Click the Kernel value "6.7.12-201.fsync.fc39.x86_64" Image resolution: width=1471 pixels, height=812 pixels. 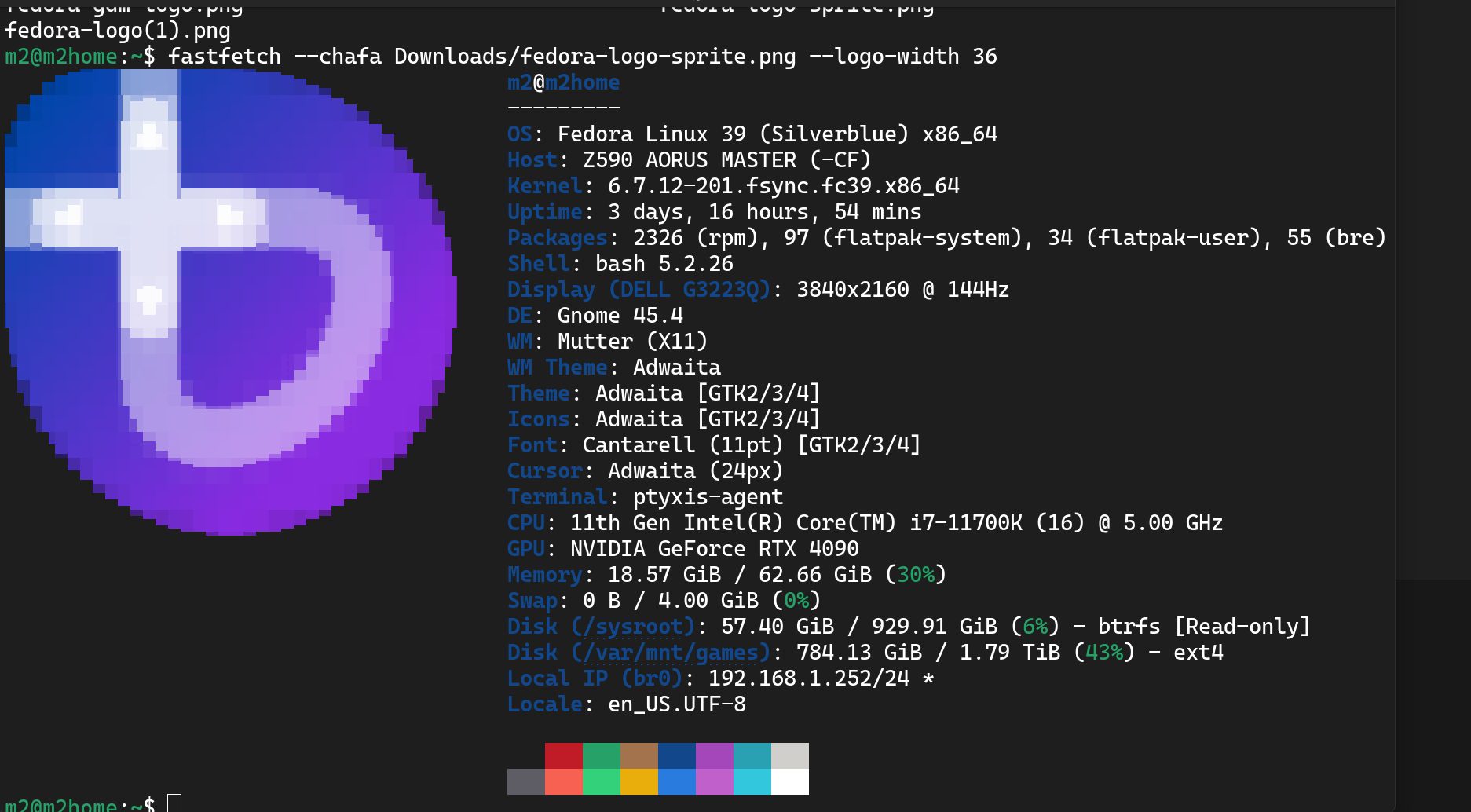click(784, 186)
